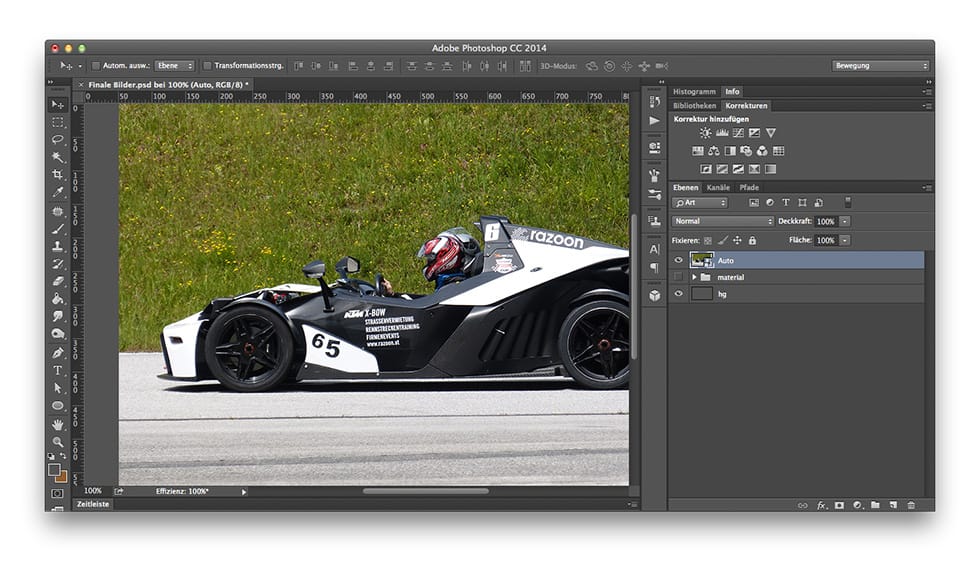Viewport: 980px width, 585px height.
Task: Add a Color Balance adjustment (scales icon)
Action: point(714,151)
